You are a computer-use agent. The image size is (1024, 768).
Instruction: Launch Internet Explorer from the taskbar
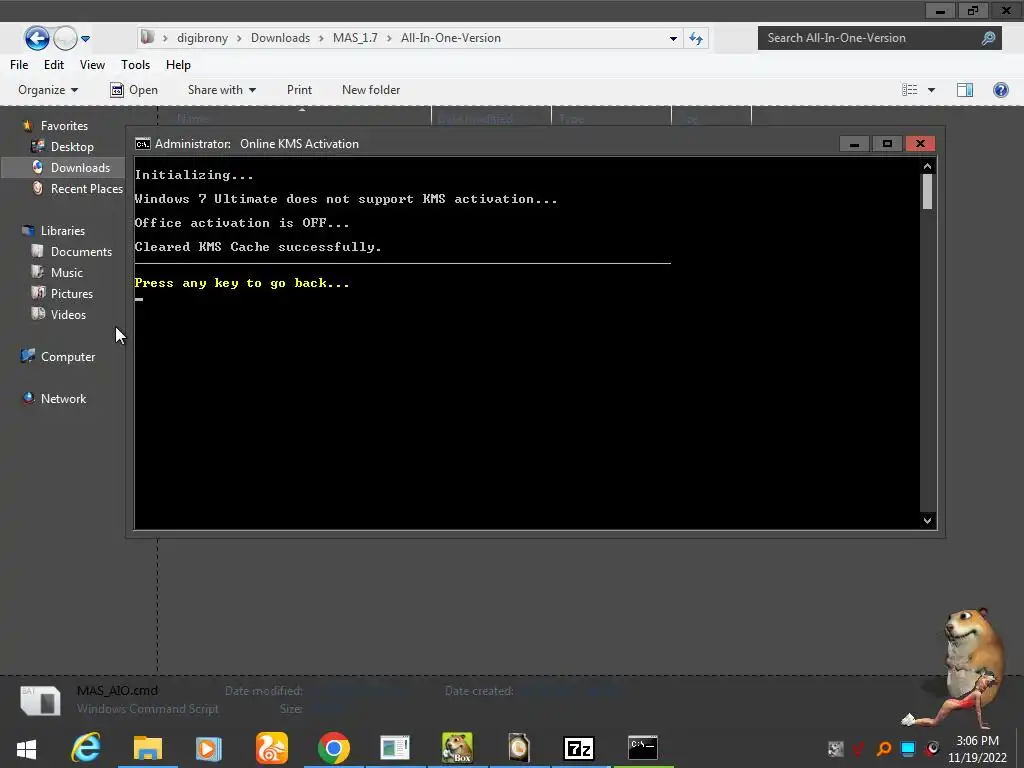[86, 748]
